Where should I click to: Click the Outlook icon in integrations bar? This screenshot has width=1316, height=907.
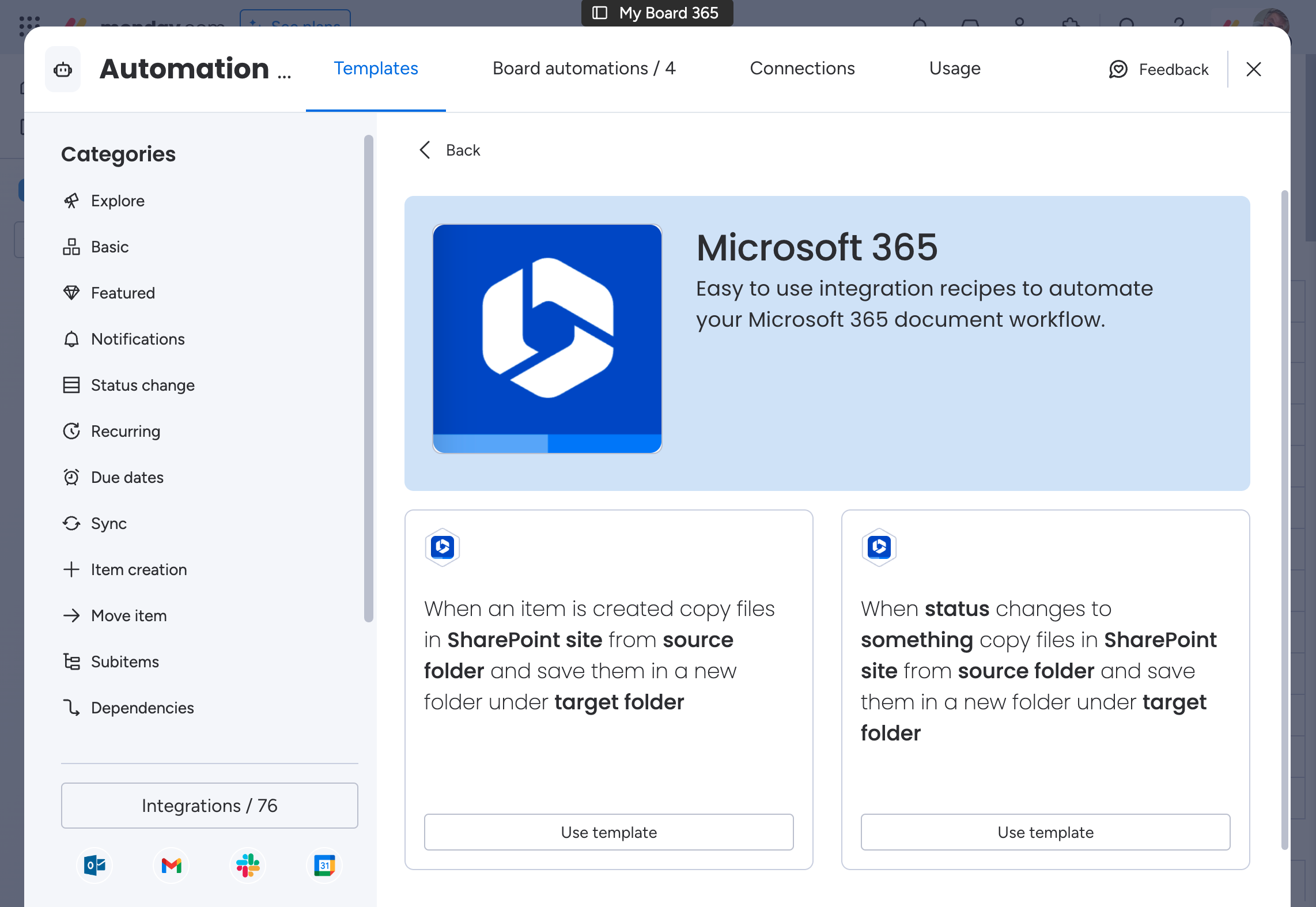tap(94, 866)
